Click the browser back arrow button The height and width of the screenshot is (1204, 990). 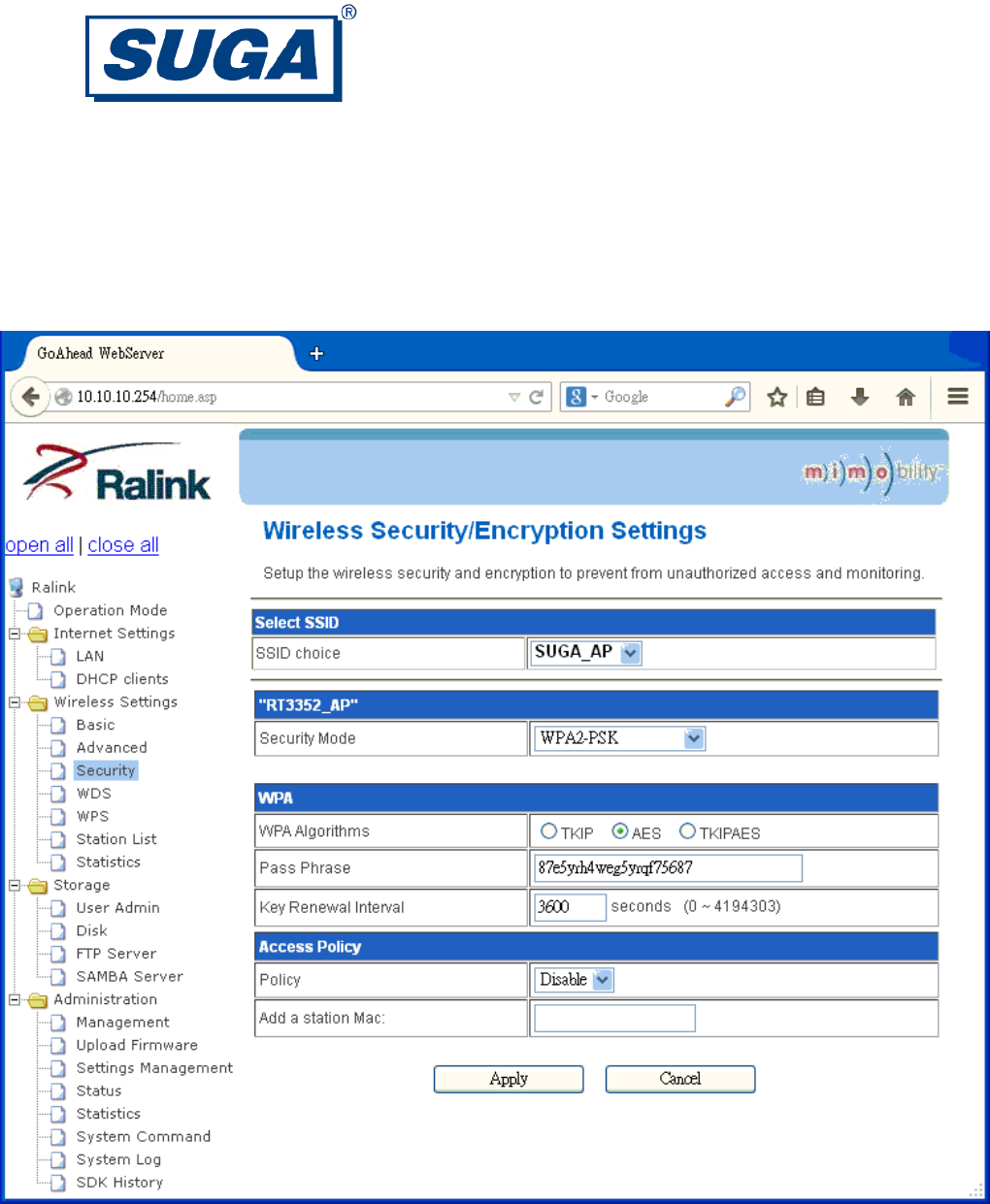coord(30,397)
